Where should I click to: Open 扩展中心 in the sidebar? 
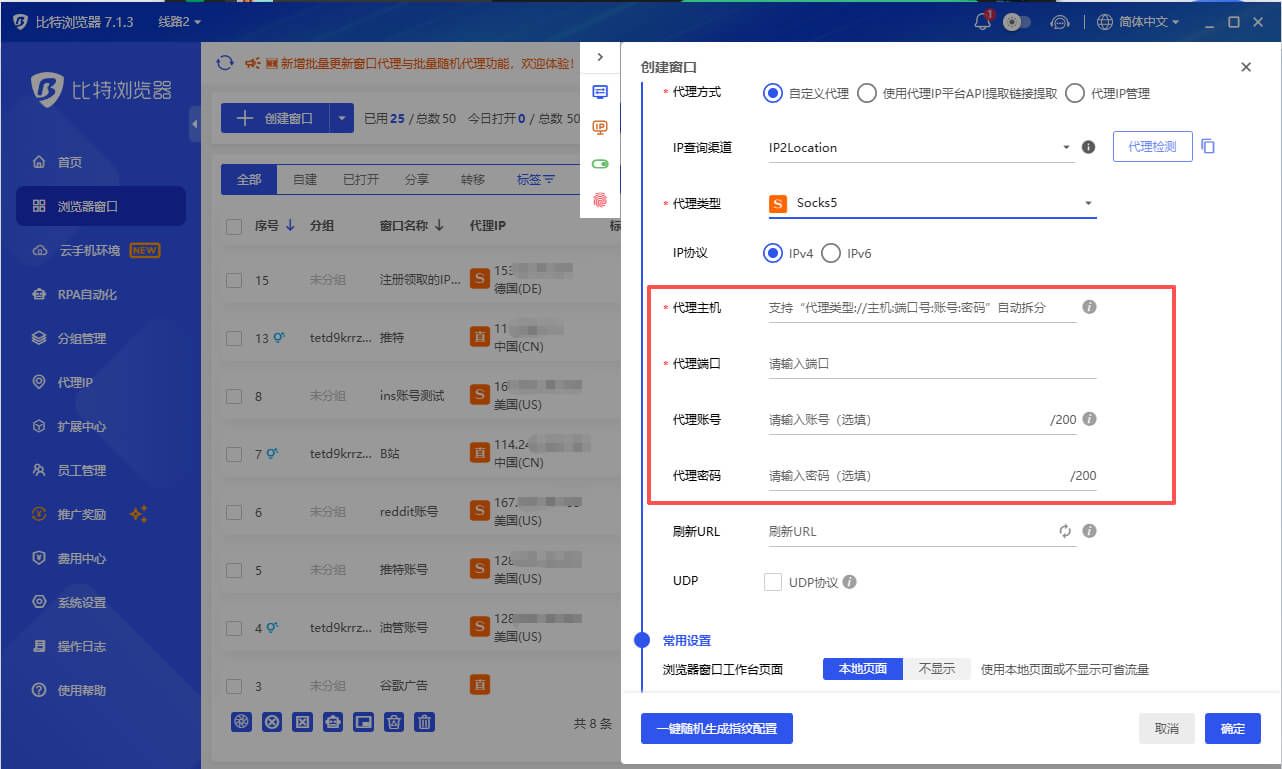tap(101, 426)
